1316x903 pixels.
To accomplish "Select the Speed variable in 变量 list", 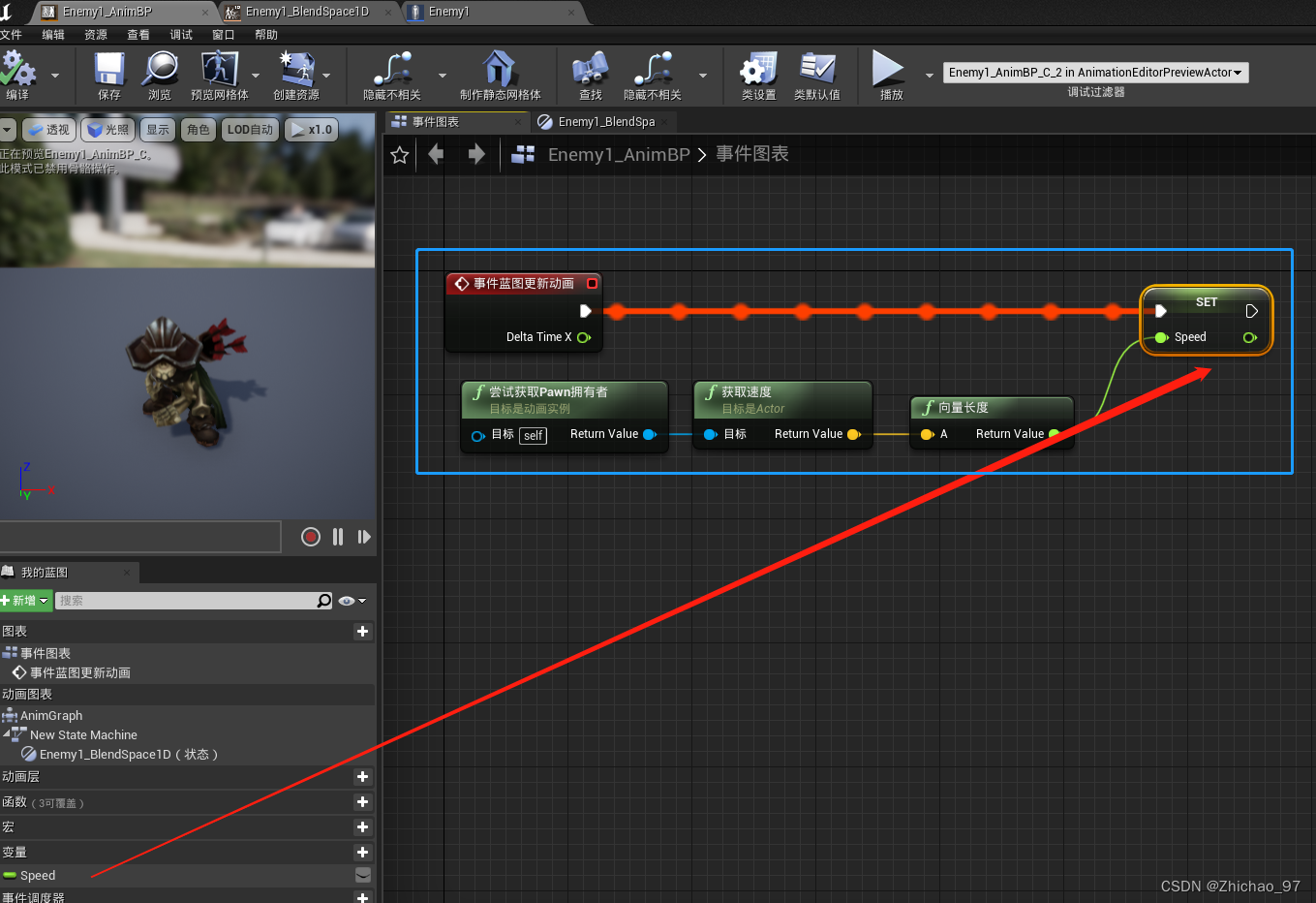I will [x=39, y=875].
